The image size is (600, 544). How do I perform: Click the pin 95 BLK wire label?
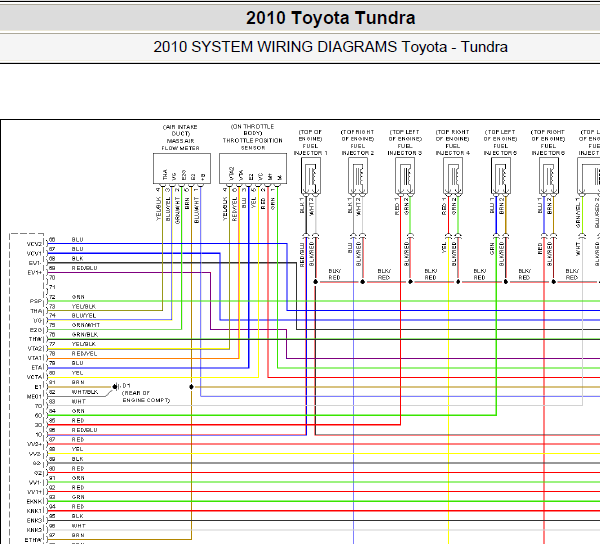tap(77, 516)
